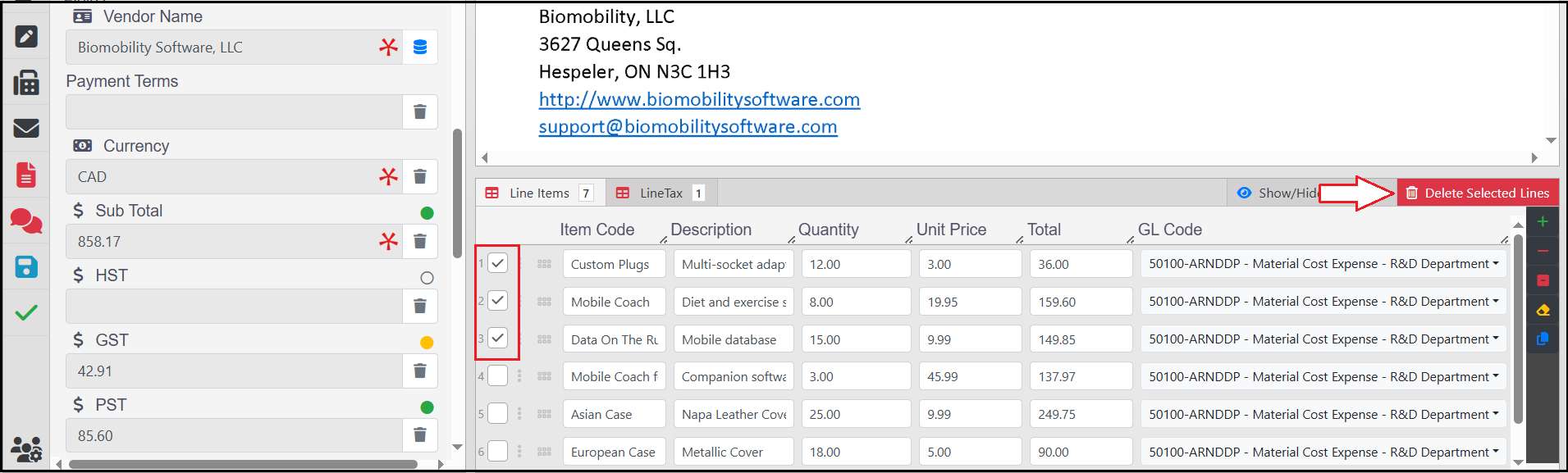Viewport: 1568px width, 473px height.
Task: Click the green plus add line icon
Action: tap(1543, 221)
